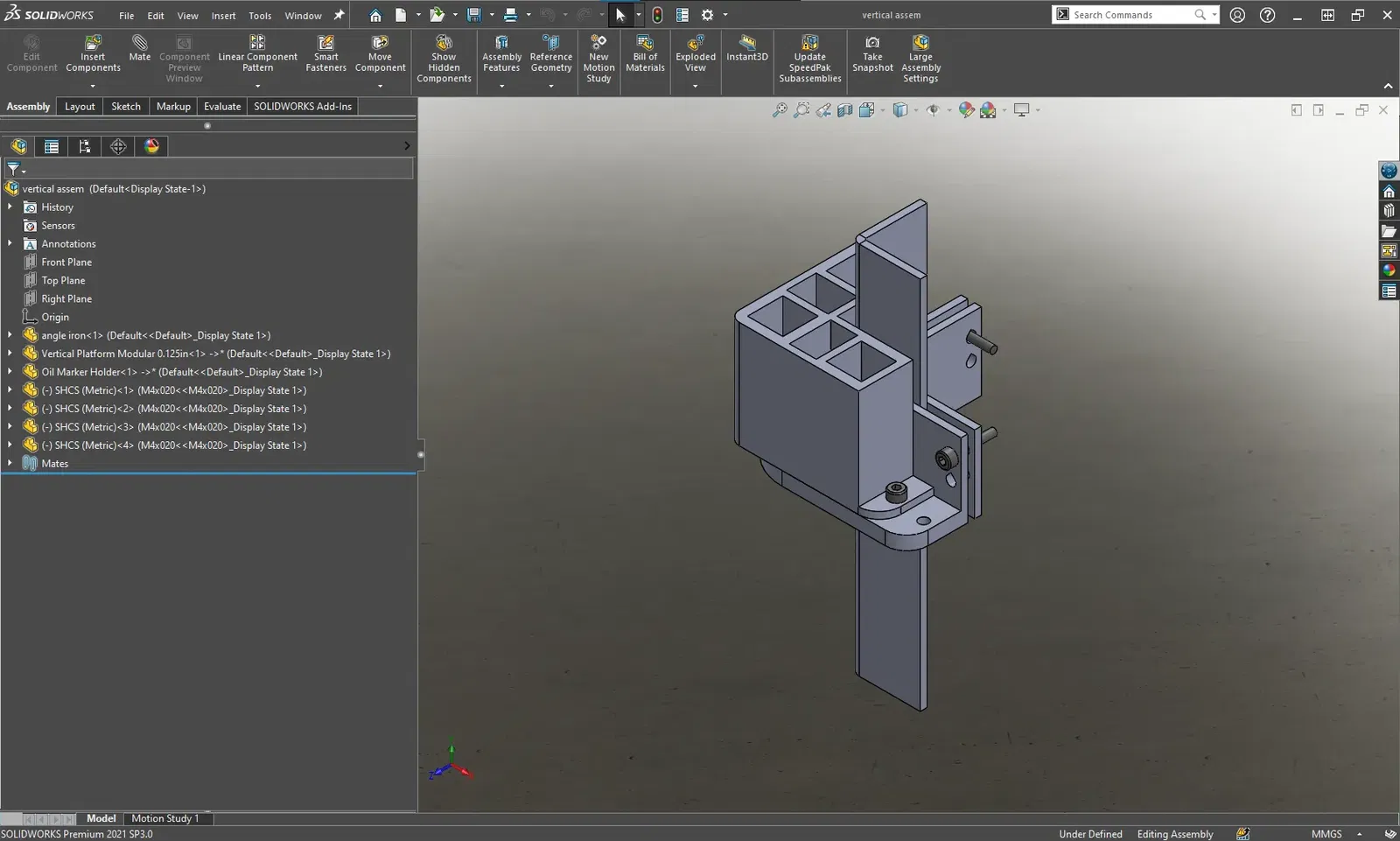Switch to Motion Study 1 tab

click(x=164, y=818)
